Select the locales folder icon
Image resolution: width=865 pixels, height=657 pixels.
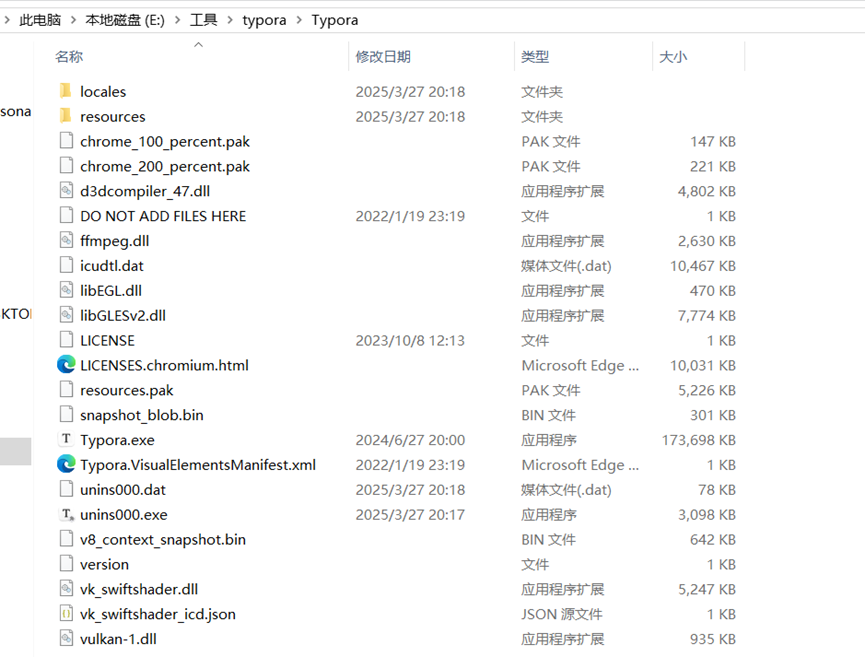coord(66,90)
